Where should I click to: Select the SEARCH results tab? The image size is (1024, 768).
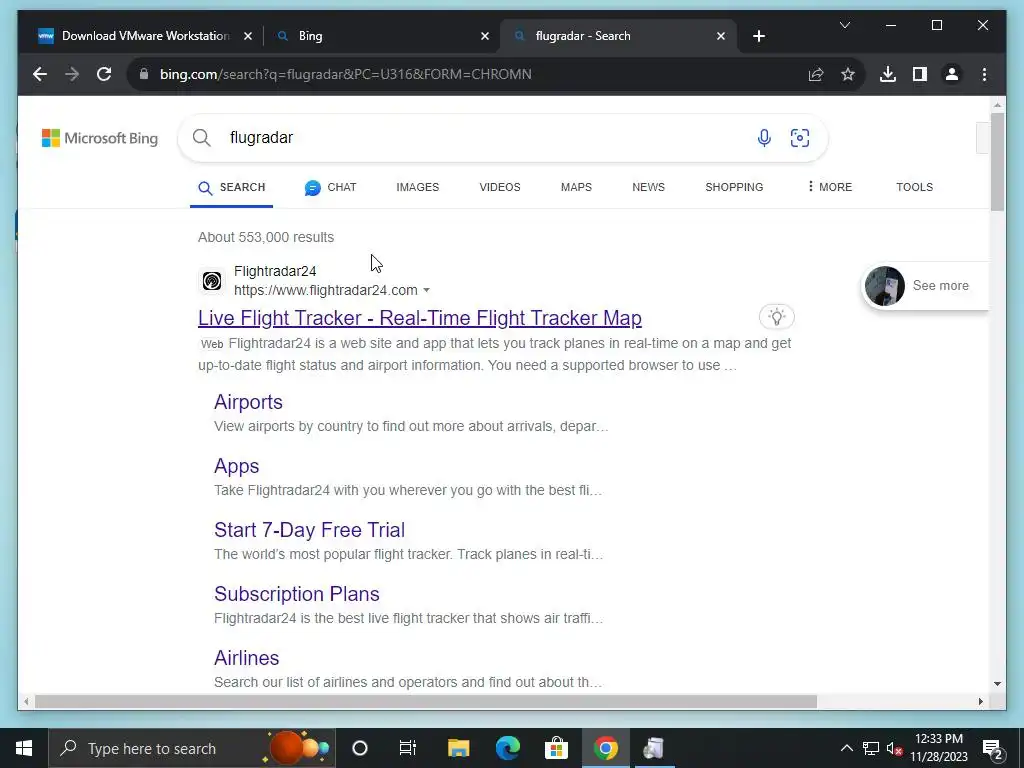232,187
